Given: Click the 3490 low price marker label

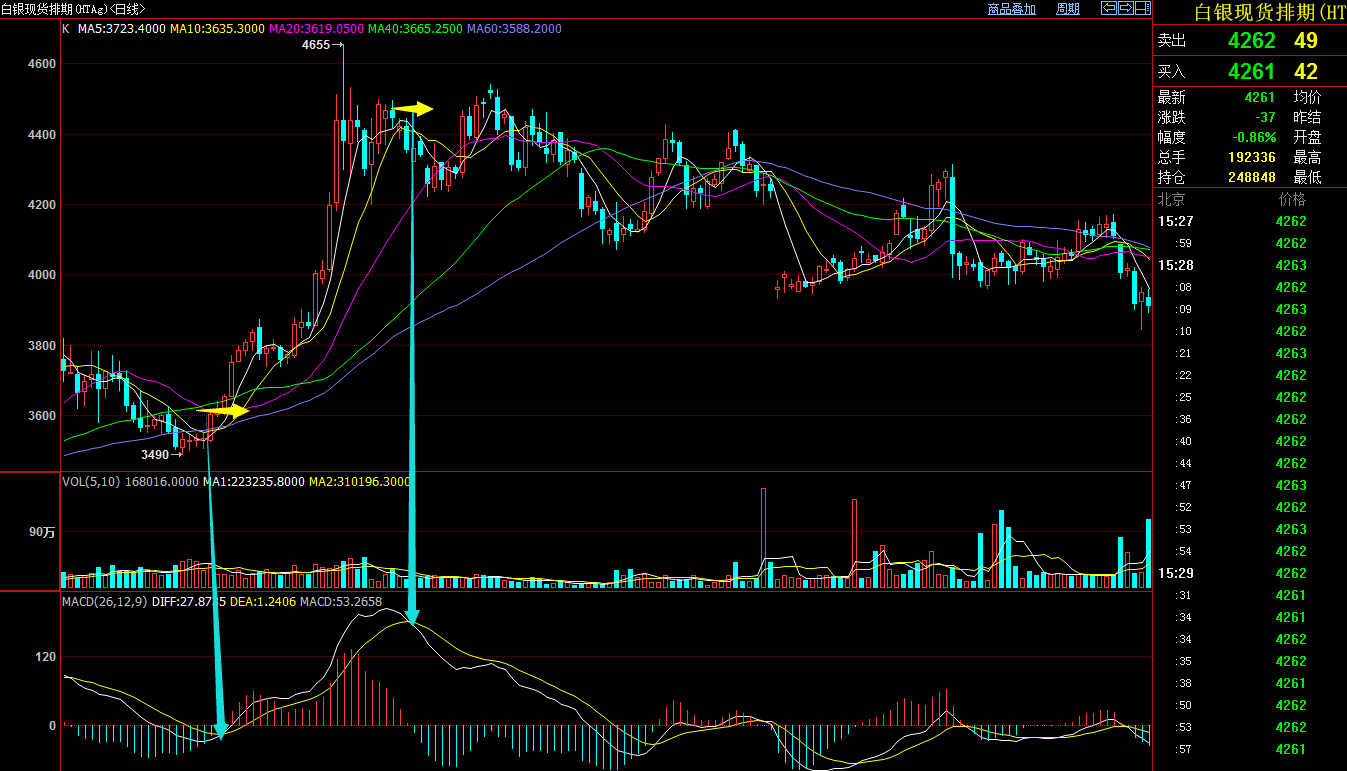Looking at the screenshot, I should pyautogui.click(x=155, y=455).
